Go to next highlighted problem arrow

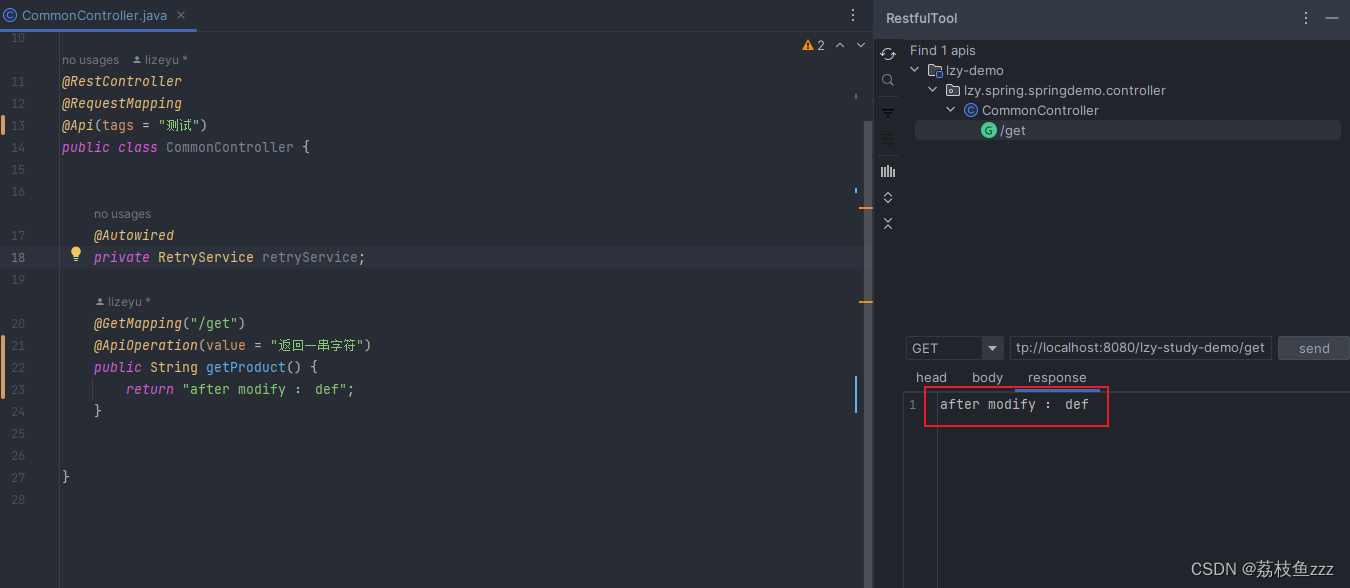[861, 45]
